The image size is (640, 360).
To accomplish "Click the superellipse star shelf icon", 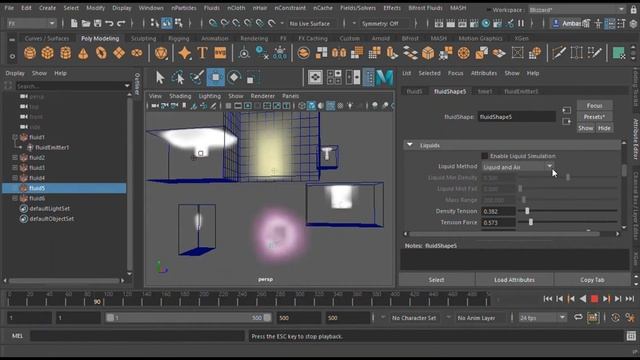I will pyautogui.click(x=184, y=53).
